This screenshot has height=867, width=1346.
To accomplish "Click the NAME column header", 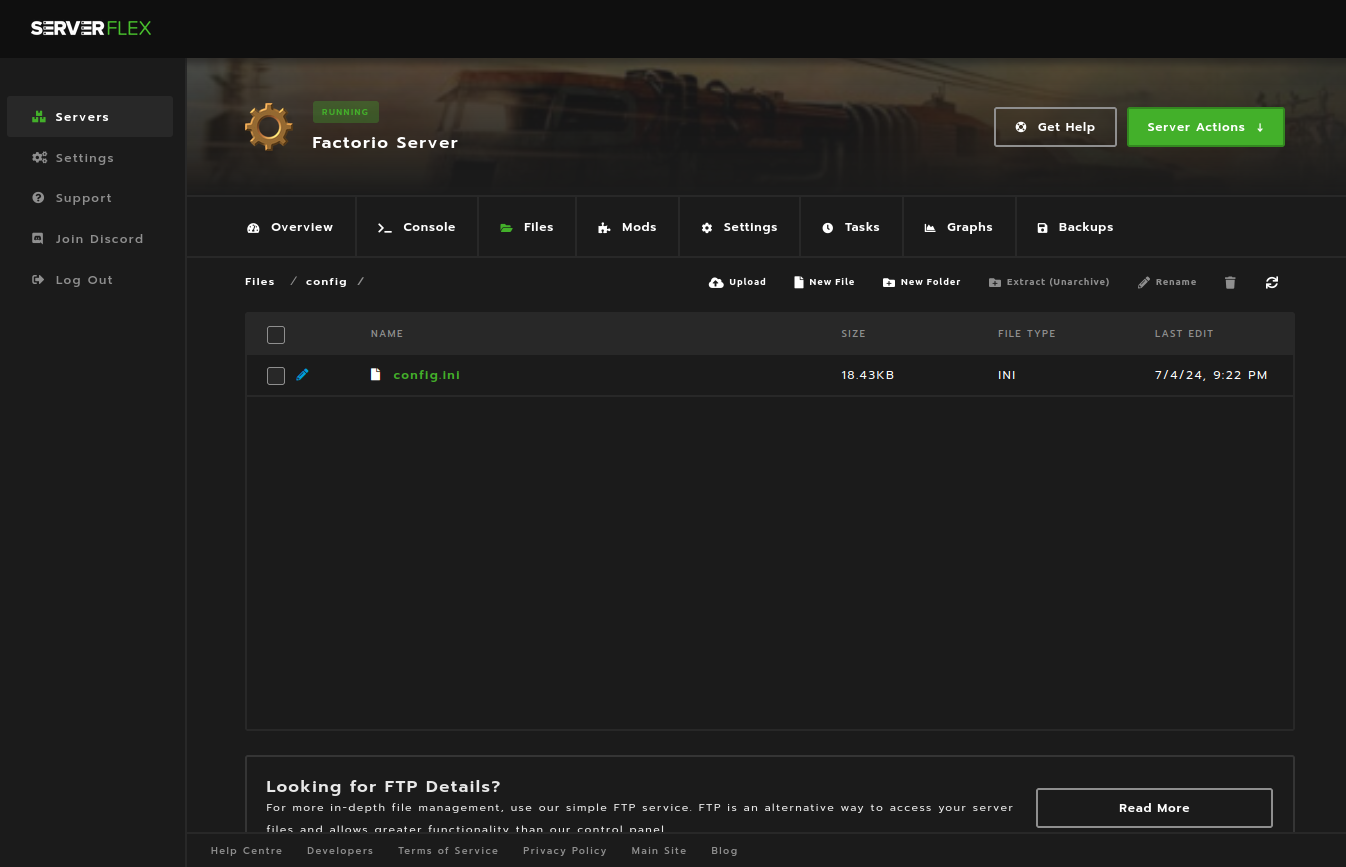I will [x=387, y=334].
